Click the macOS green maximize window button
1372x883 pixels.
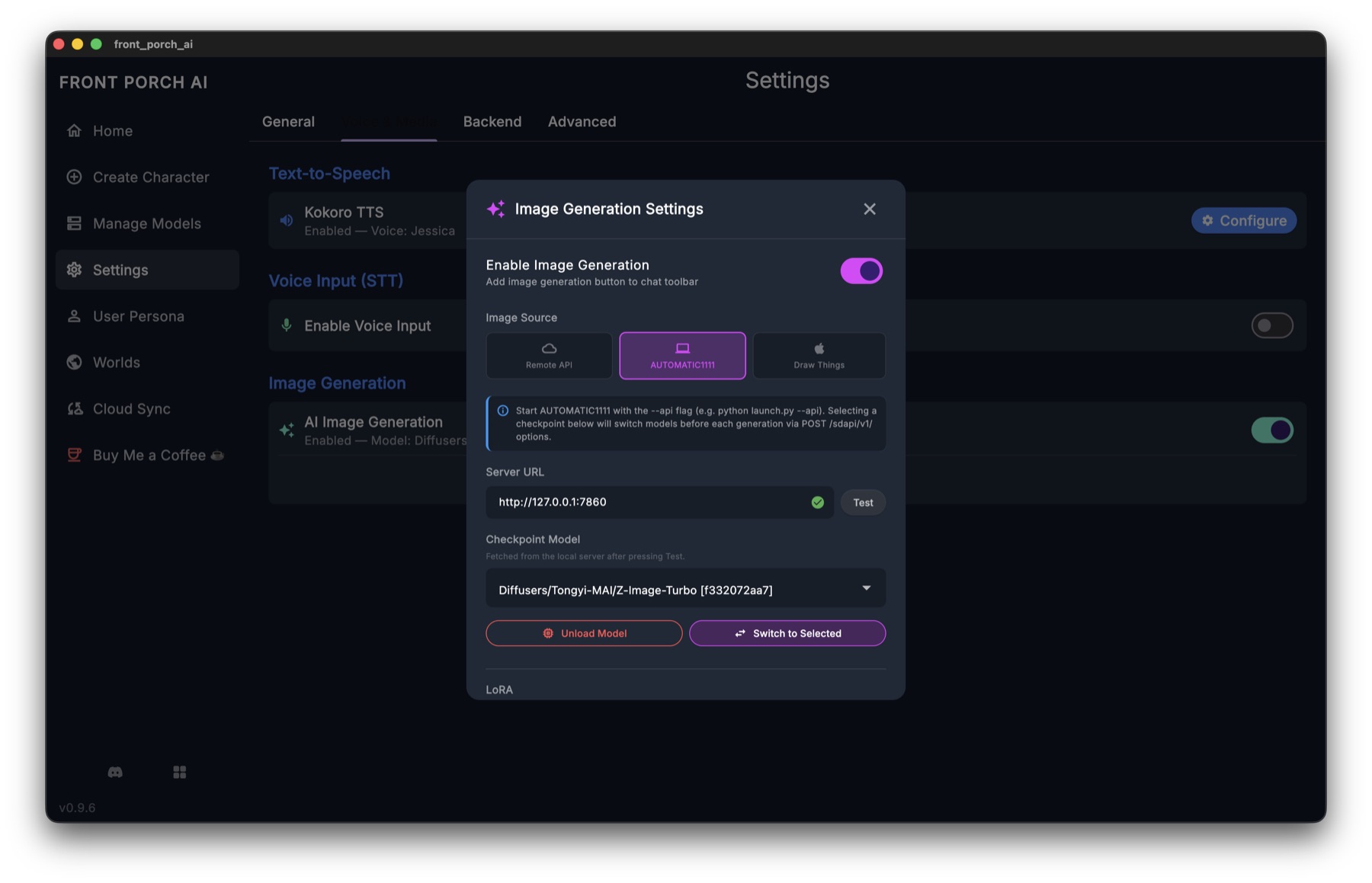[96, 44]
